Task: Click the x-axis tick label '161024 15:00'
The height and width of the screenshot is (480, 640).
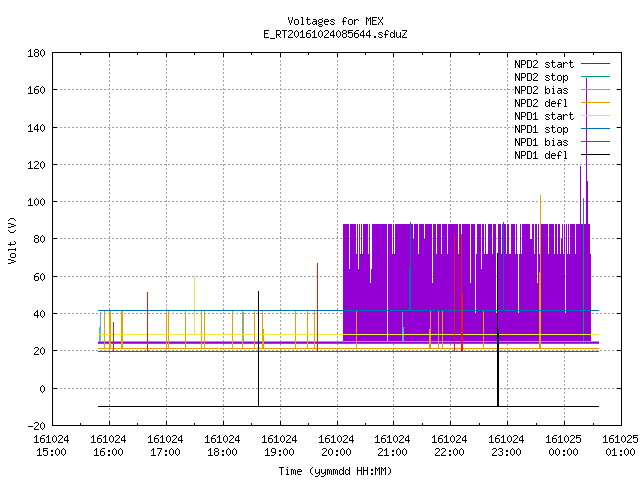Action: (51, 446)
